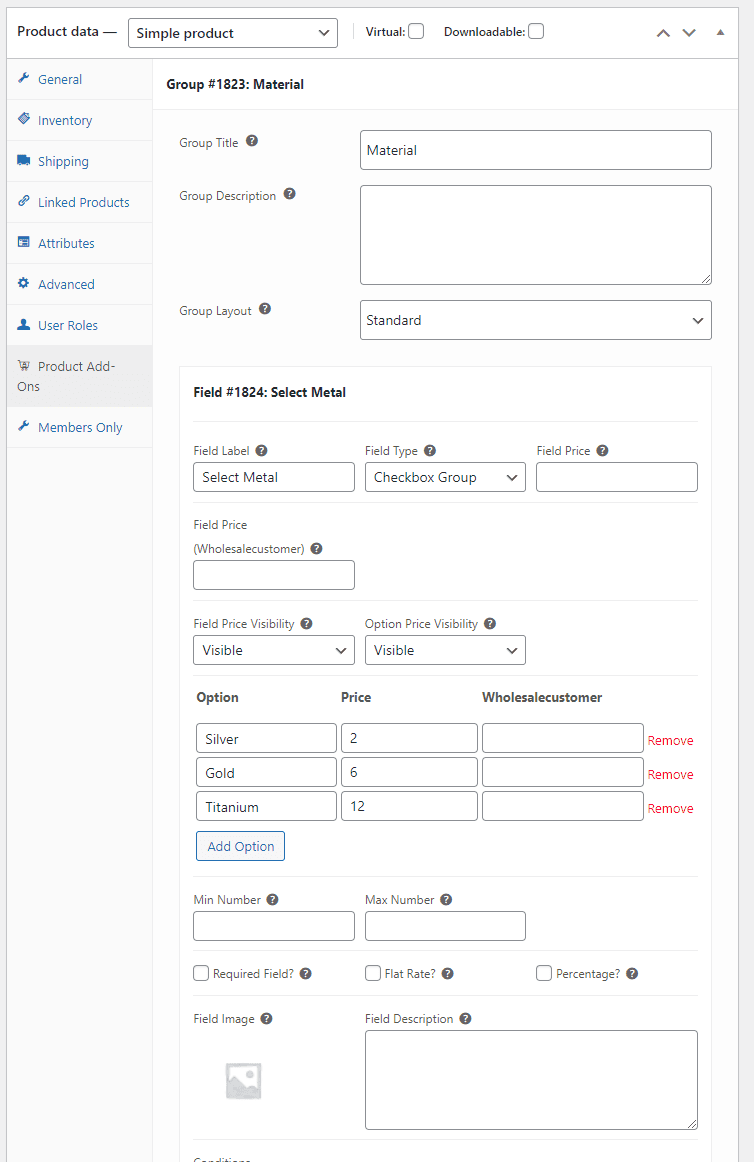
Task: Click the Silver option name field
Action: [266, 738]
